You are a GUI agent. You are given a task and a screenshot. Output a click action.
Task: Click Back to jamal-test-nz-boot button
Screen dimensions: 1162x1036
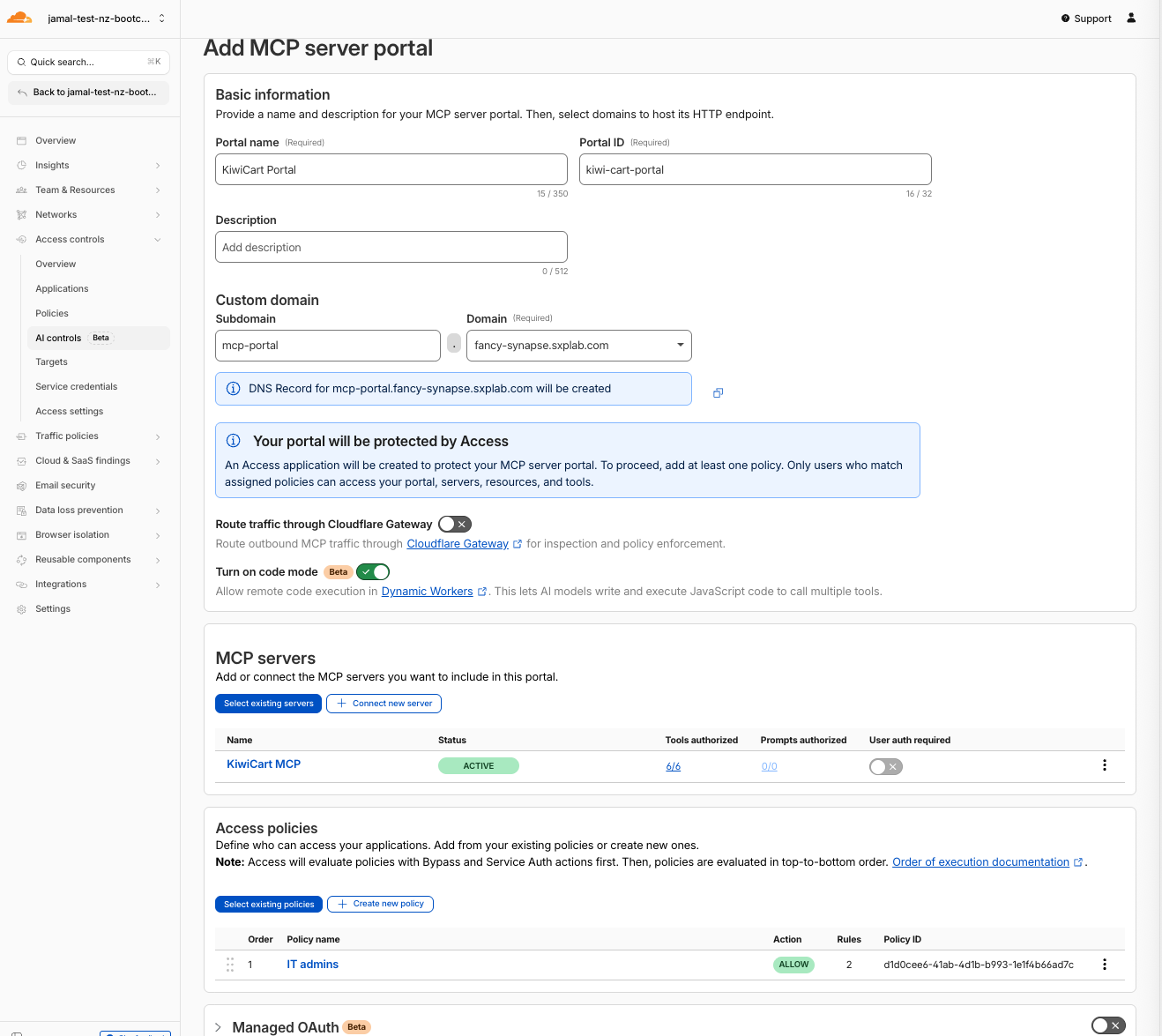coord(88,93)
